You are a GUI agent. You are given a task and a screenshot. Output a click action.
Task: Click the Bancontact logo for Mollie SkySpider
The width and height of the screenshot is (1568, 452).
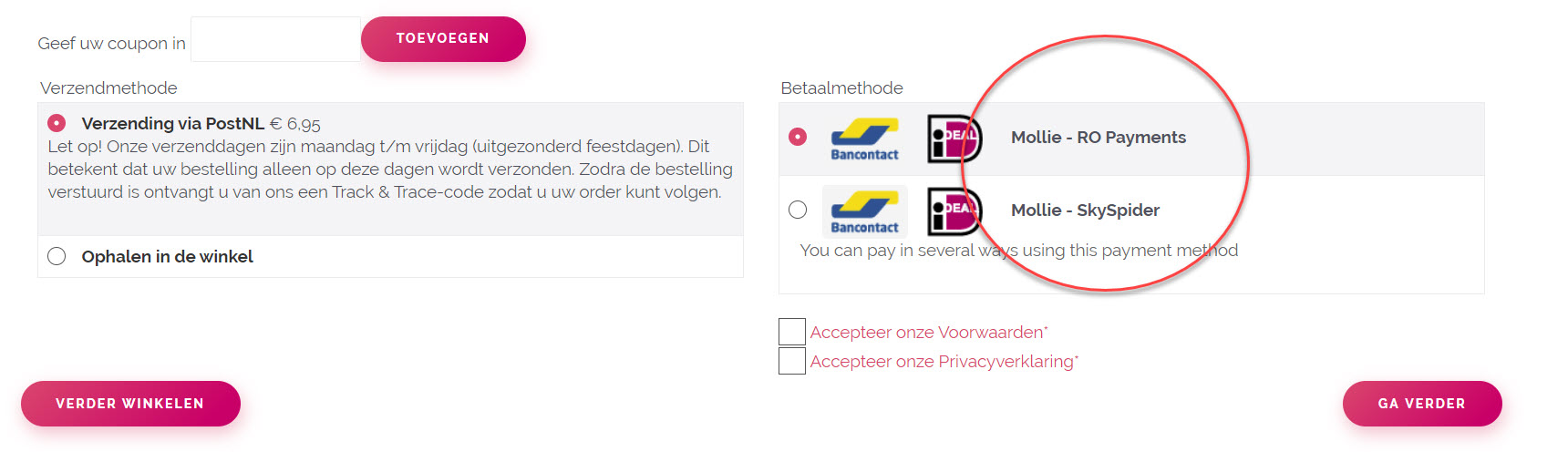pyautogui.click(x=864, y=211)
